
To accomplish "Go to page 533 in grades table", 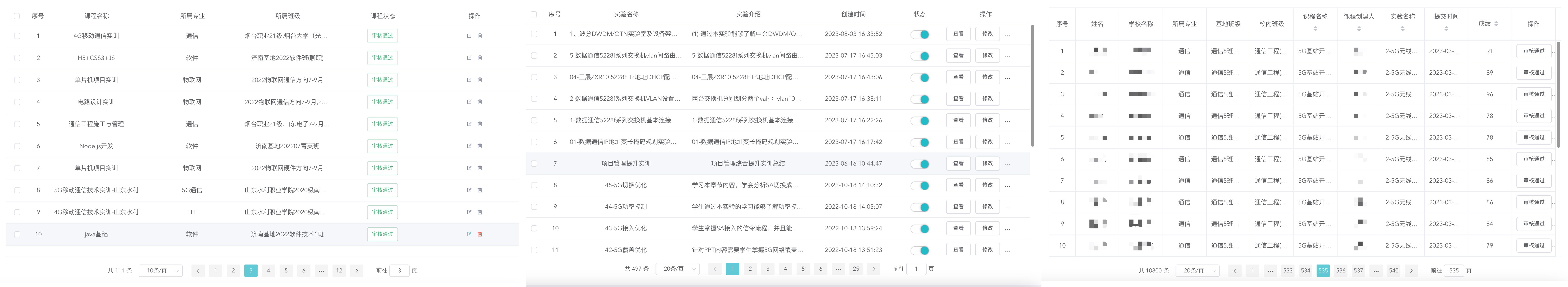I will coord(1287,270).
